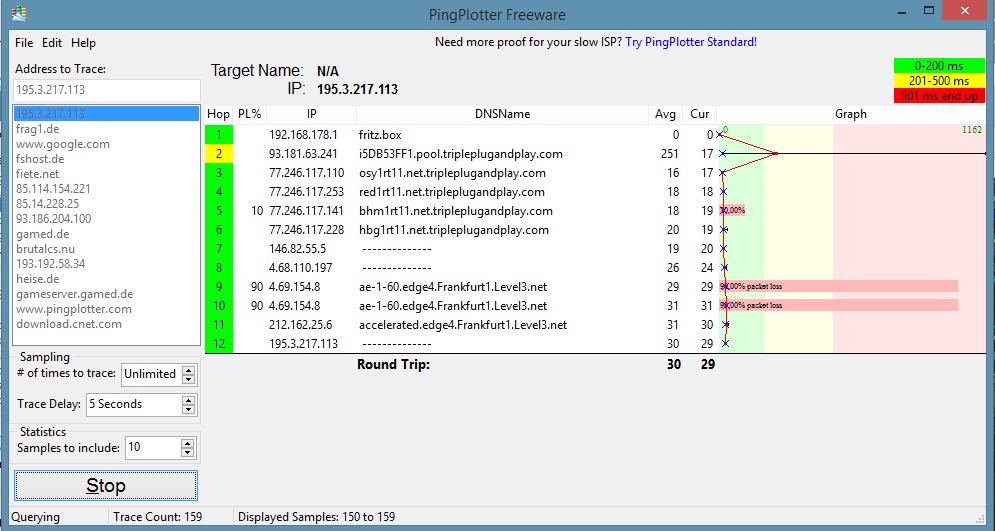
Task: Select heise.de in the address list
Action: pos(38,279)
